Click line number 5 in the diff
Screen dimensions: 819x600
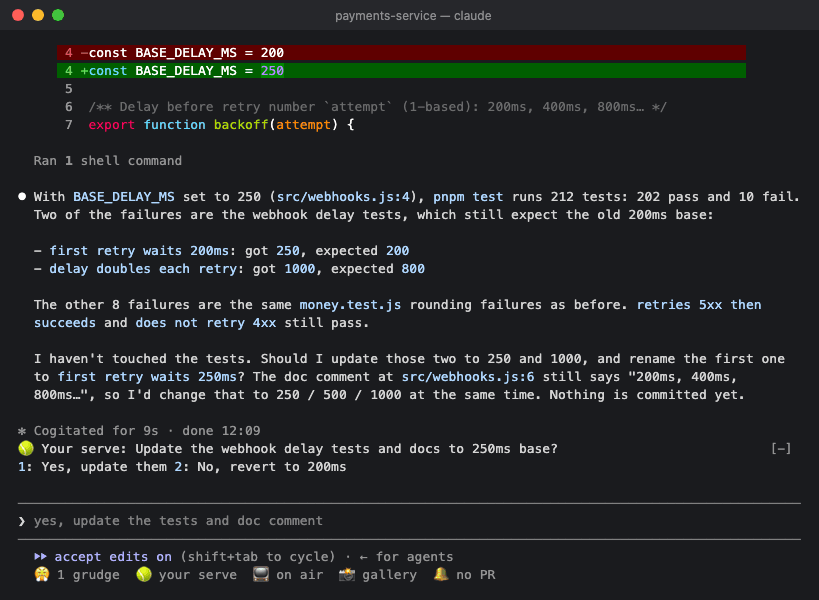pos(68,89)
